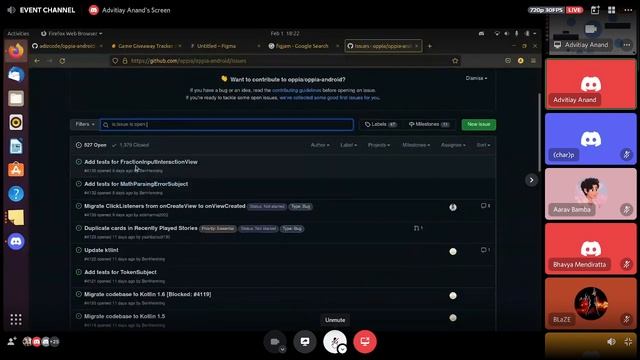Open camera options arrow beside video button
This screenshot has width=640, height=360.
click(x=282, y=349)
